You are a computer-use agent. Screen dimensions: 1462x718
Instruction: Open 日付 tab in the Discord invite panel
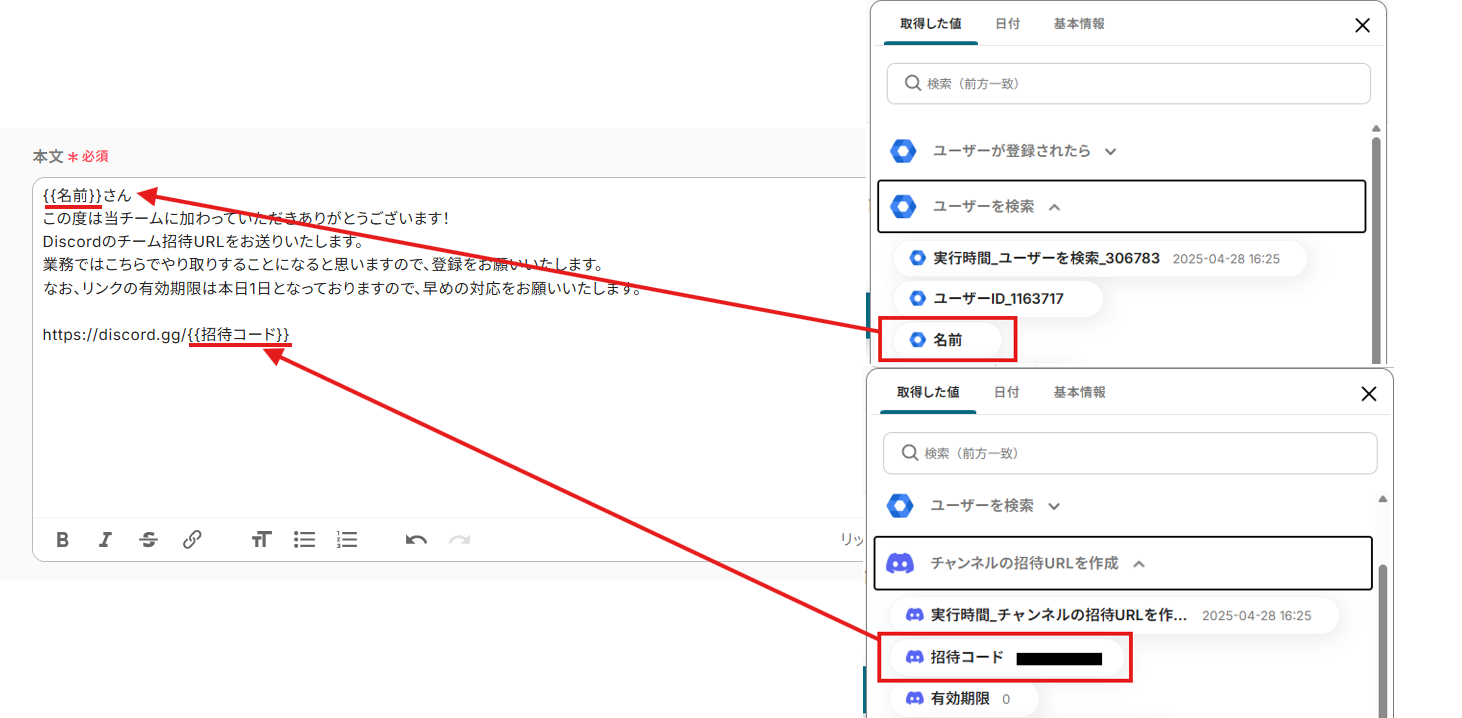[x=1006, y=393]
